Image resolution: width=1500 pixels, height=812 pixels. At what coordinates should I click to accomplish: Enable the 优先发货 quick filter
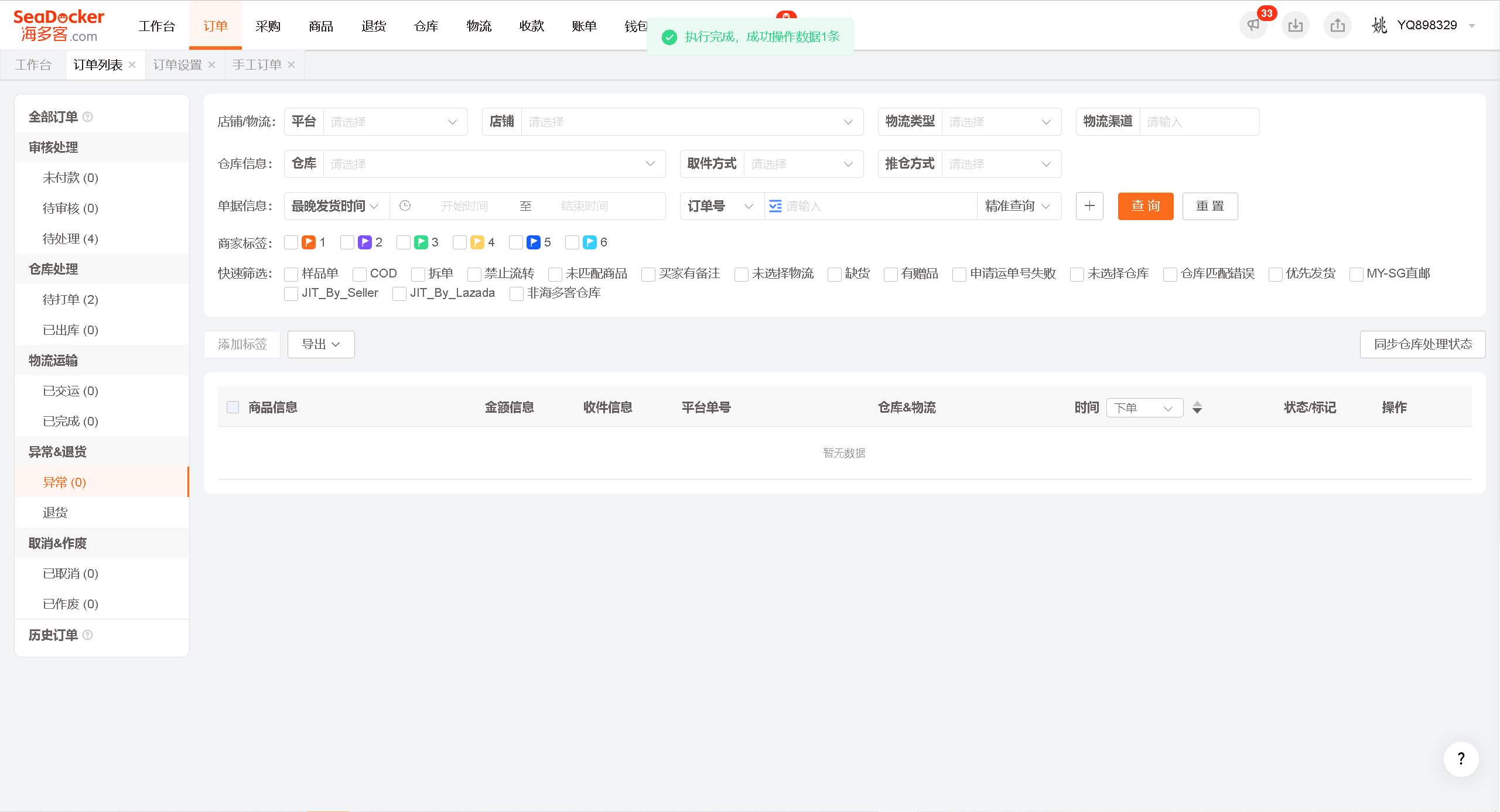tap(1275, 274)
